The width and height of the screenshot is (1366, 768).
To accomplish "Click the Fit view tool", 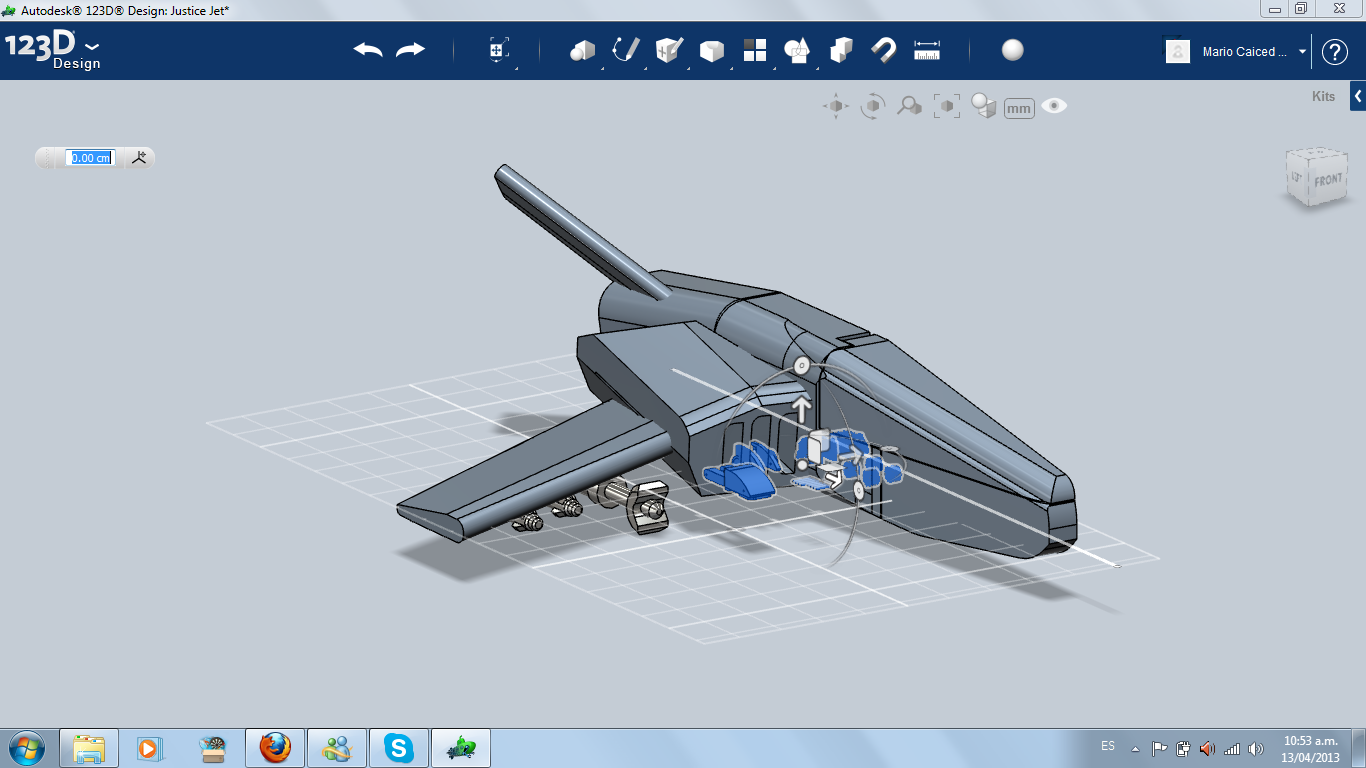I will click(x=946, y=106).
